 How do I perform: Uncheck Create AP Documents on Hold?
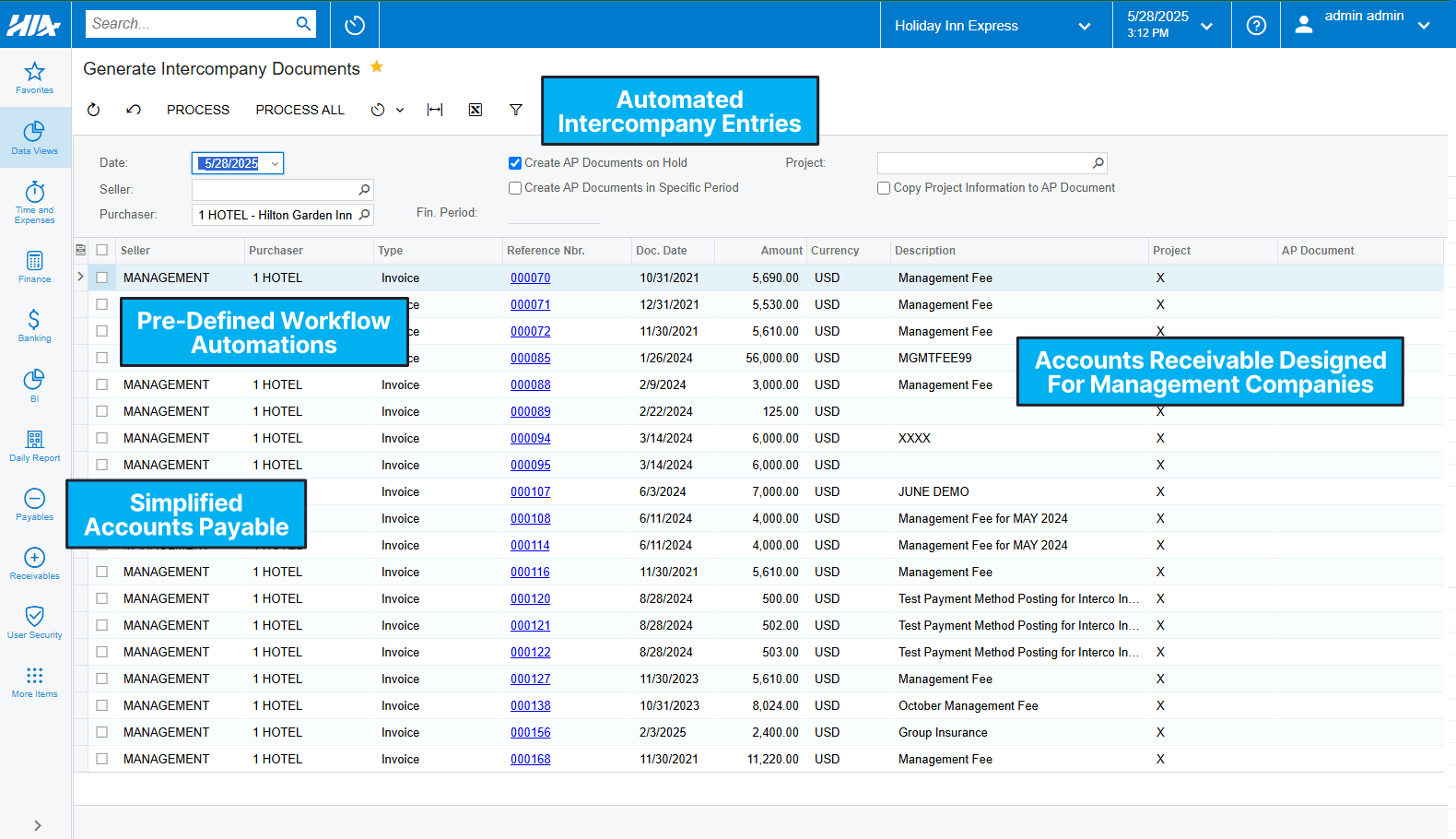[x=515, y=163]
